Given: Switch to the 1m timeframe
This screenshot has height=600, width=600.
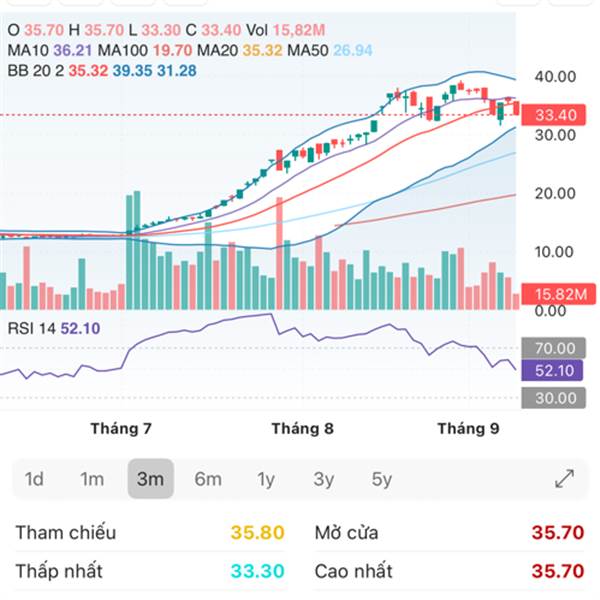Looking at the screenshot, I should [92, 479].
